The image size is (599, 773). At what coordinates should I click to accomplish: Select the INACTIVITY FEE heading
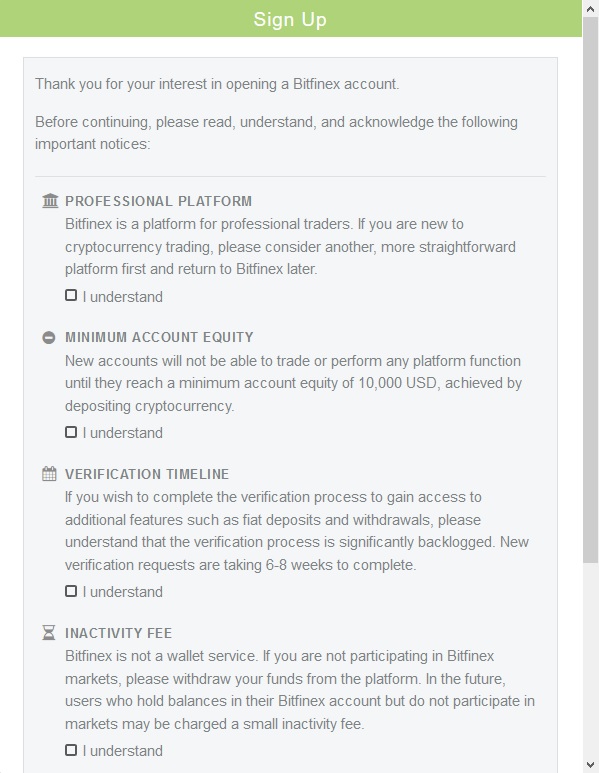coord(118,633)
